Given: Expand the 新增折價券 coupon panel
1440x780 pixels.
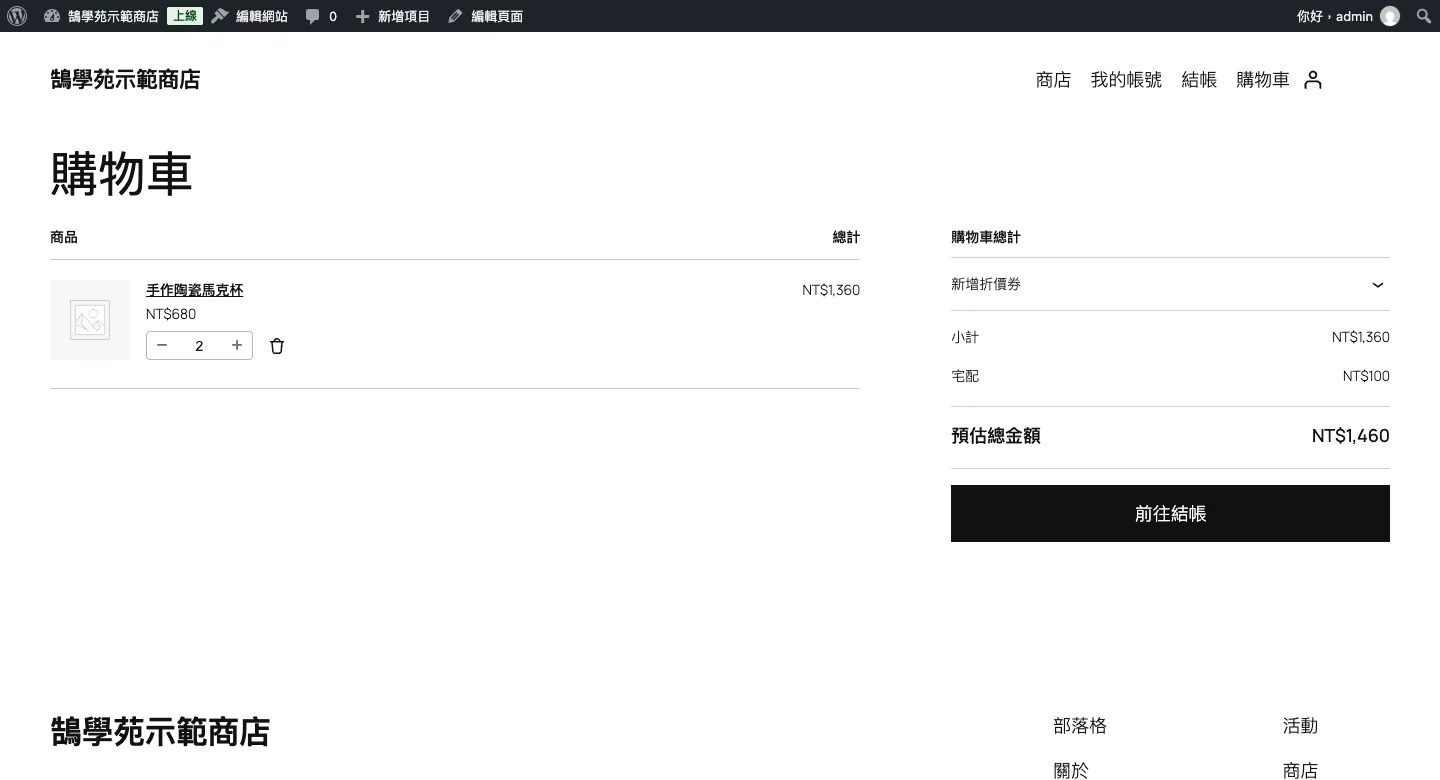Looking at the screenshot, I should 1170,285.
